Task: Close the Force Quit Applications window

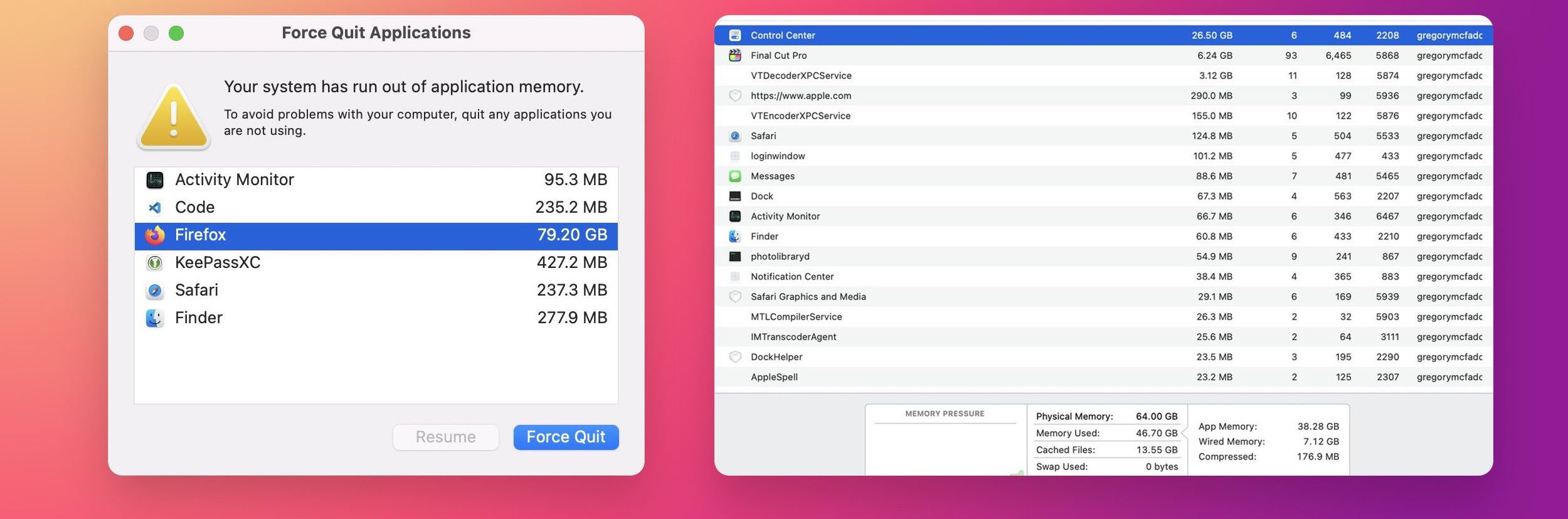Action: point(126,33)
